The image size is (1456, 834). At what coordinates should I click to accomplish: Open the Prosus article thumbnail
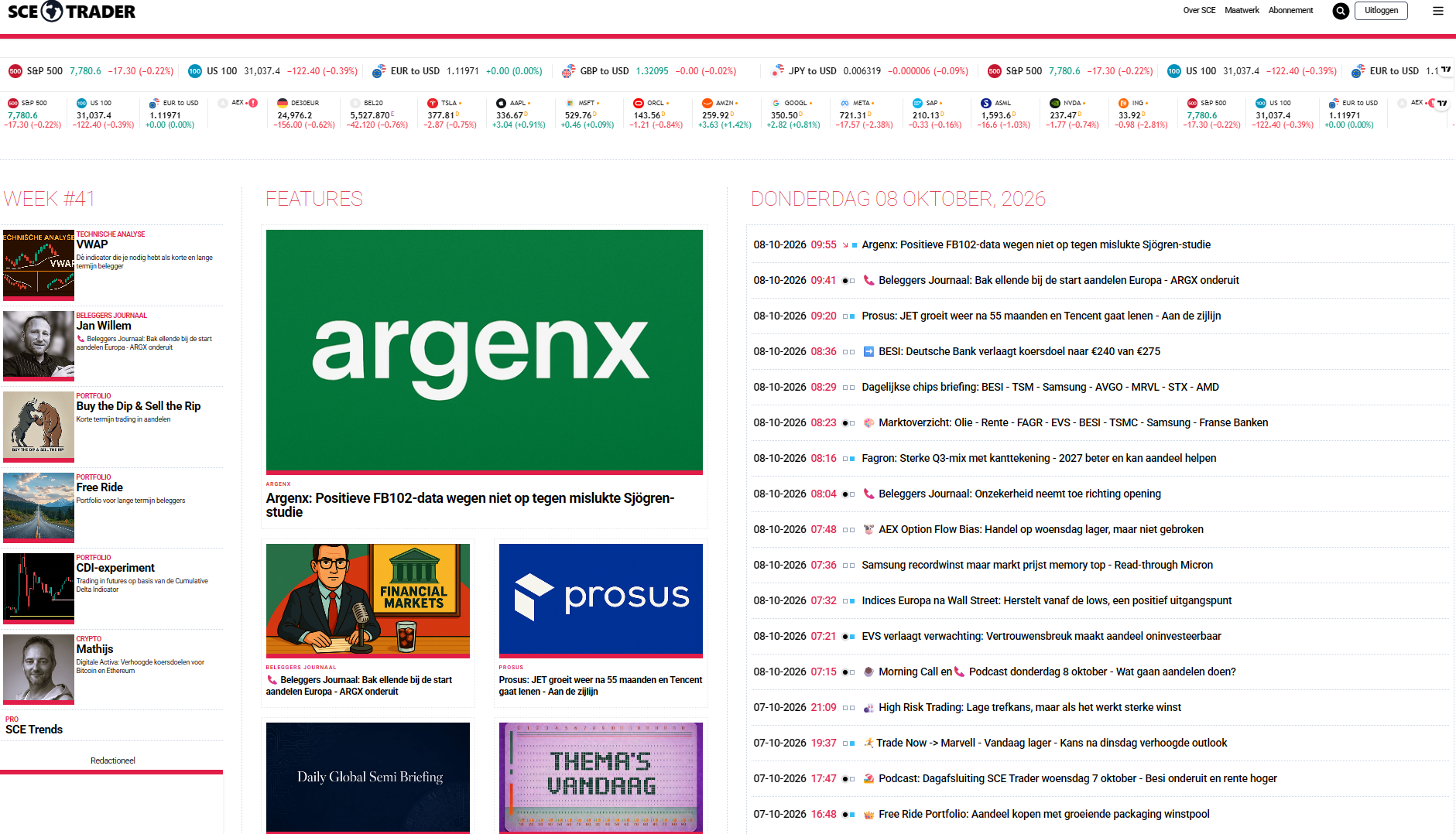pyautogui.click(x=601, y=600)
